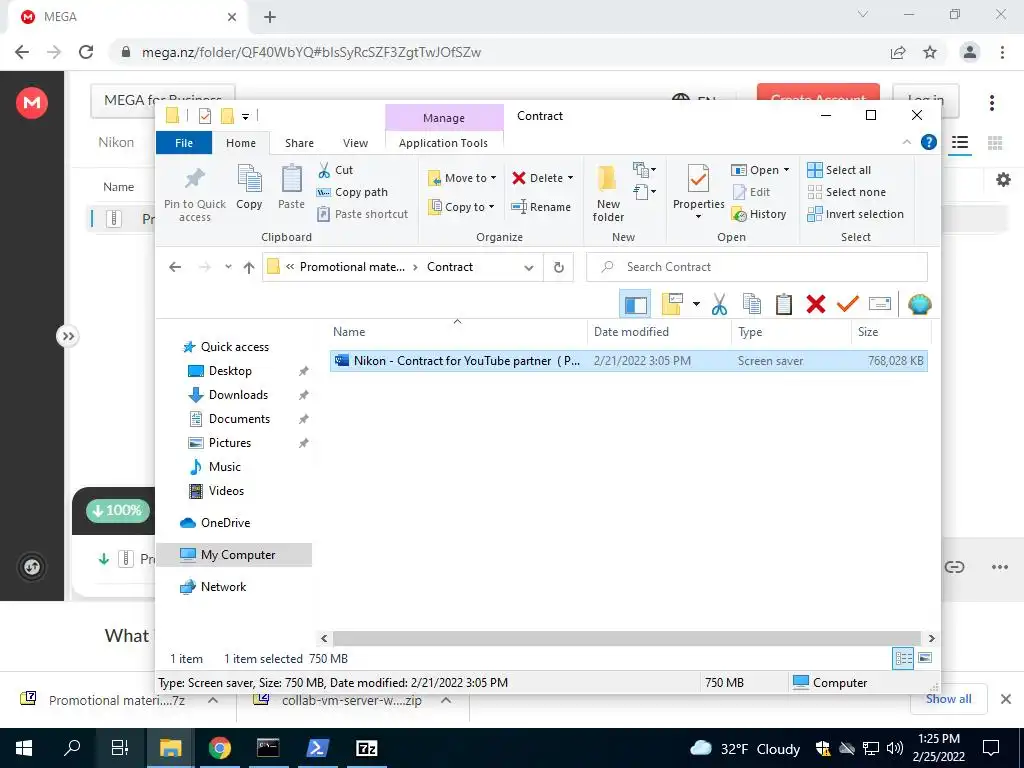Click the clipboard paste icon in lower toolbar
Screen dimensions: 1024x768
(x=784, y=304)
